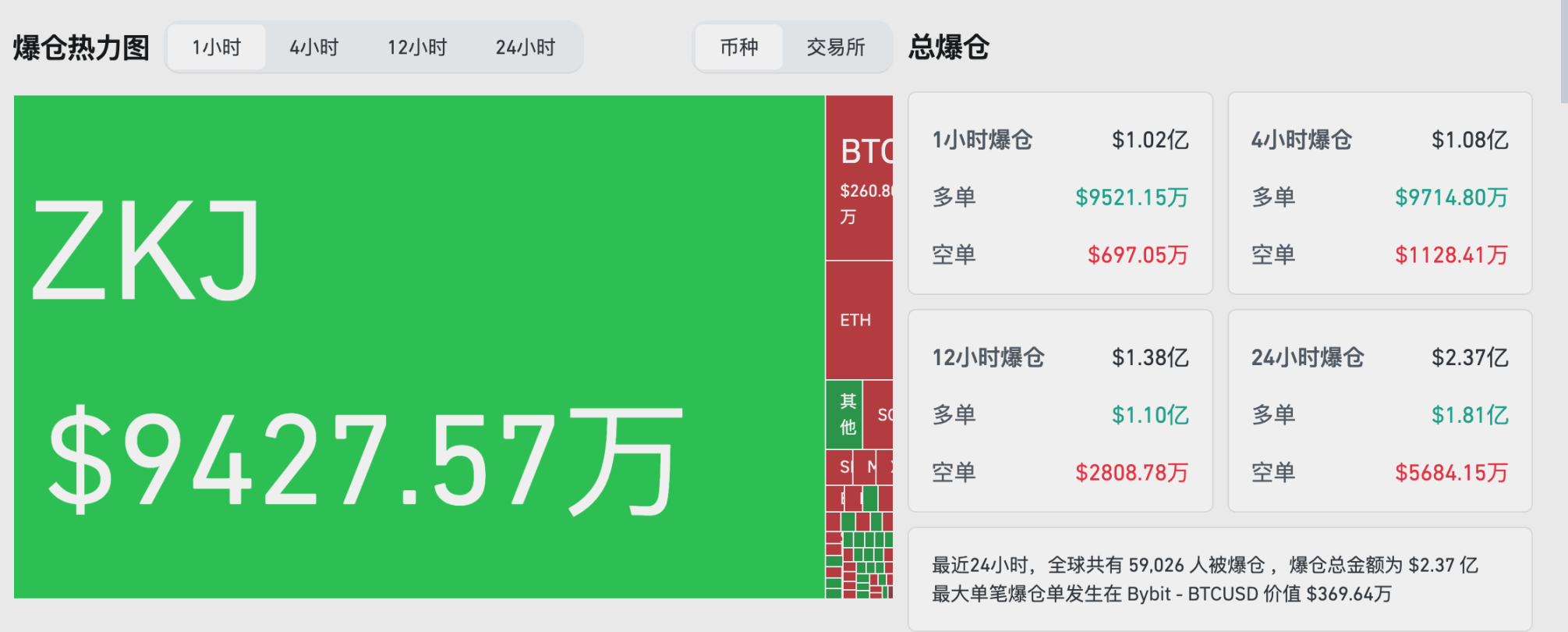Switch heatmap to 4小时 view
Image resolution: width=1568 pixels, height=632 pixels.
click(x=315, y=47)
